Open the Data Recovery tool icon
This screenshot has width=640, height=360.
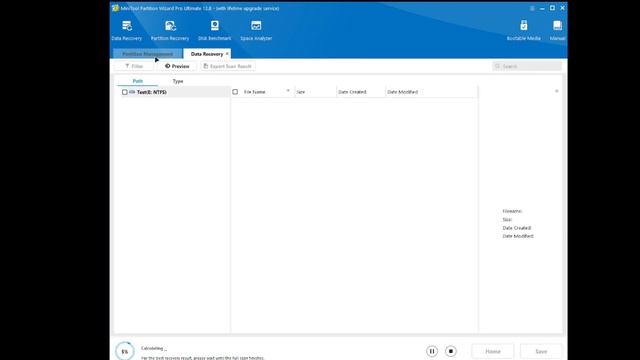pyautogui.click(x=127, y=31)
